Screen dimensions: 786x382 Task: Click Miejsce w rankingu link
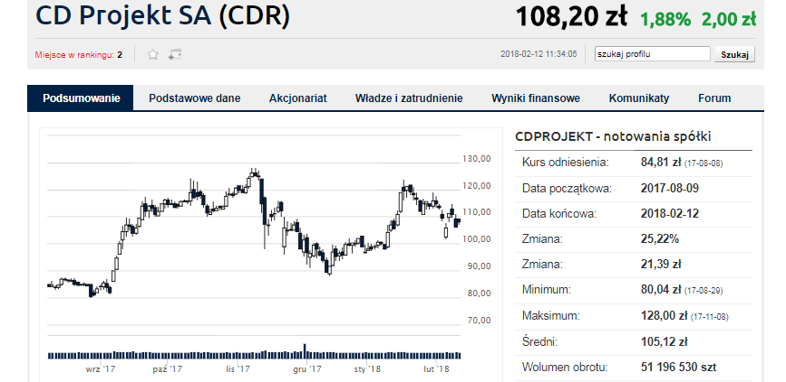coord(79,55)
